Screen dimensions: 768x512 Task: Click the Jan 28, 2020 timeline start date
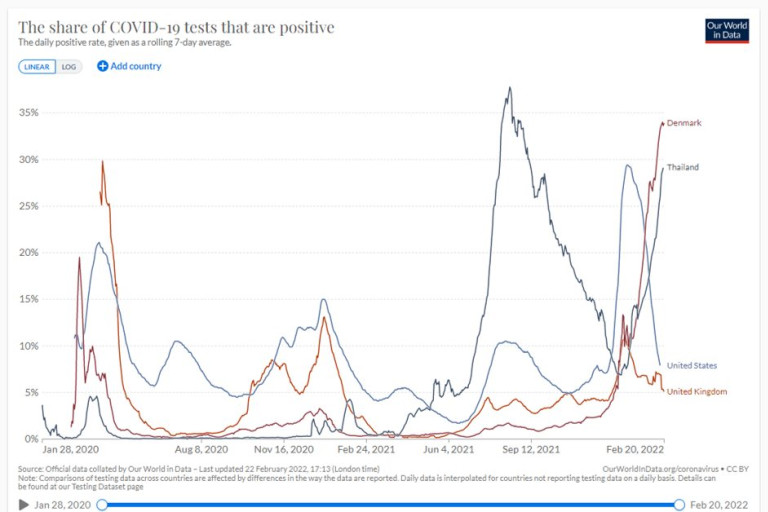click(x=62, y=505)
